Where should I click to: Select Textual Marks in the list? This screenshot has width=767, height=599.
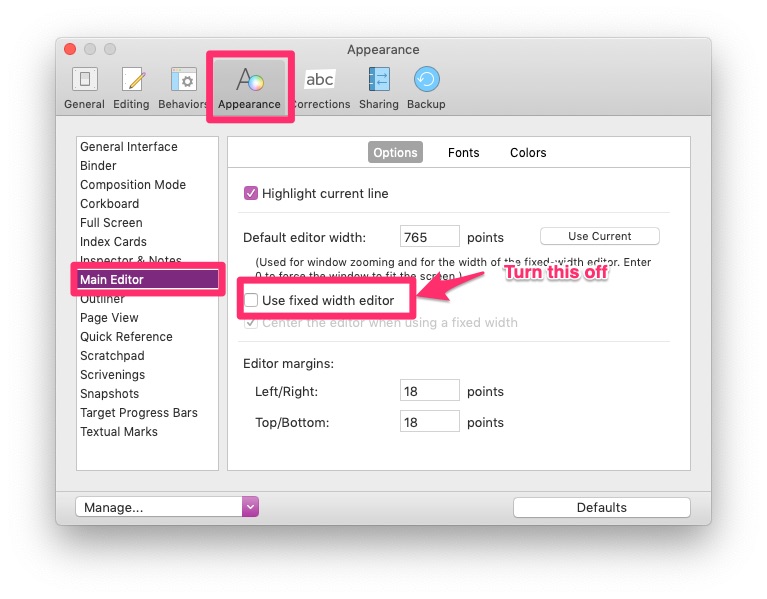147,432
